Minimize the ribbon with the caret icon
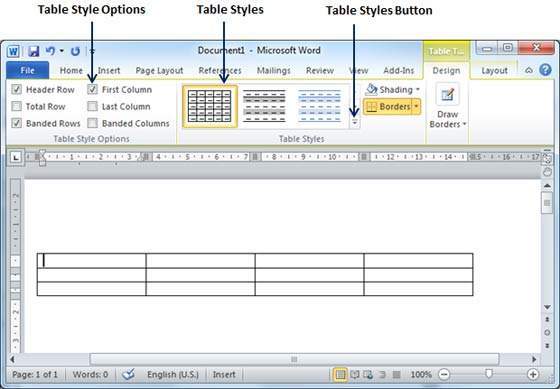560x389 pixels. click(x=529, y=70)
